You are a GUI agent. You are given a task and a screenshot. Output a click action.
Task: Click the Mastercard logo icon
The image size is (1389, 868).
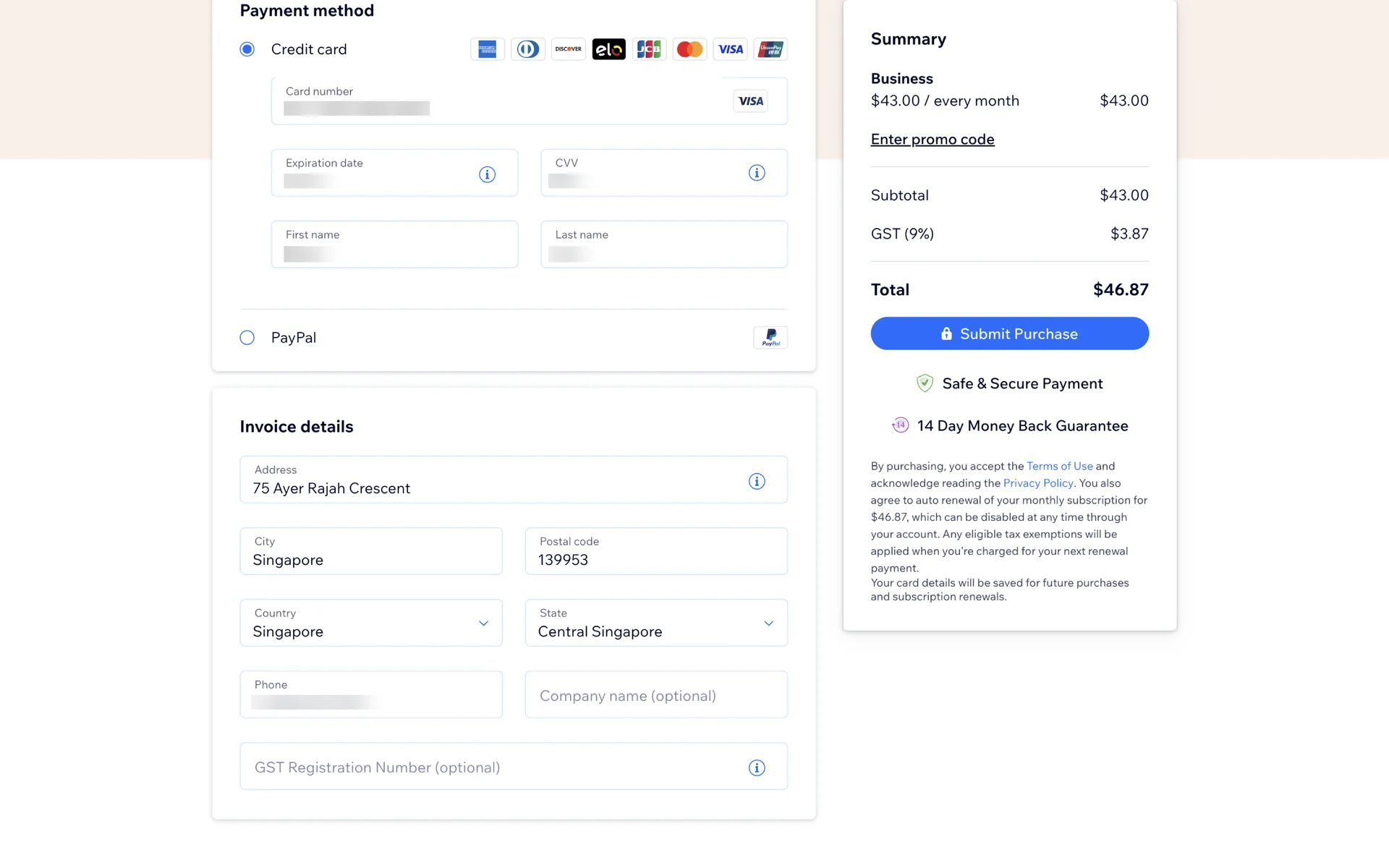click(689, 49)
